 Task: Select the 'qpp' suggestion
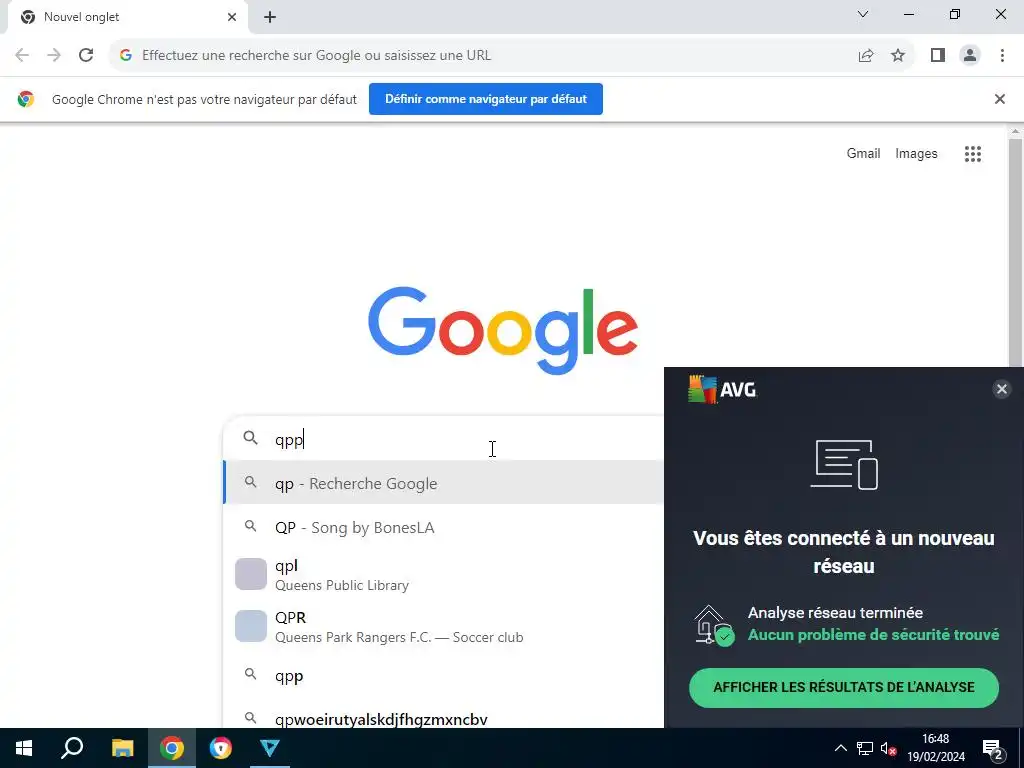click(443, 676)
